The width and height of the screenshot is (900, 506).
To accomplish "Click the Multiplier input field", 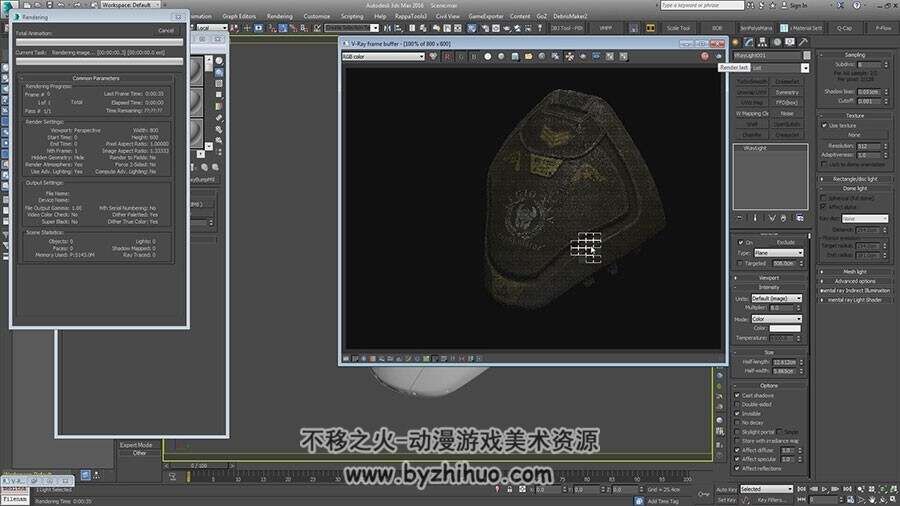I will pyautogui.click(x=781, y=308).
